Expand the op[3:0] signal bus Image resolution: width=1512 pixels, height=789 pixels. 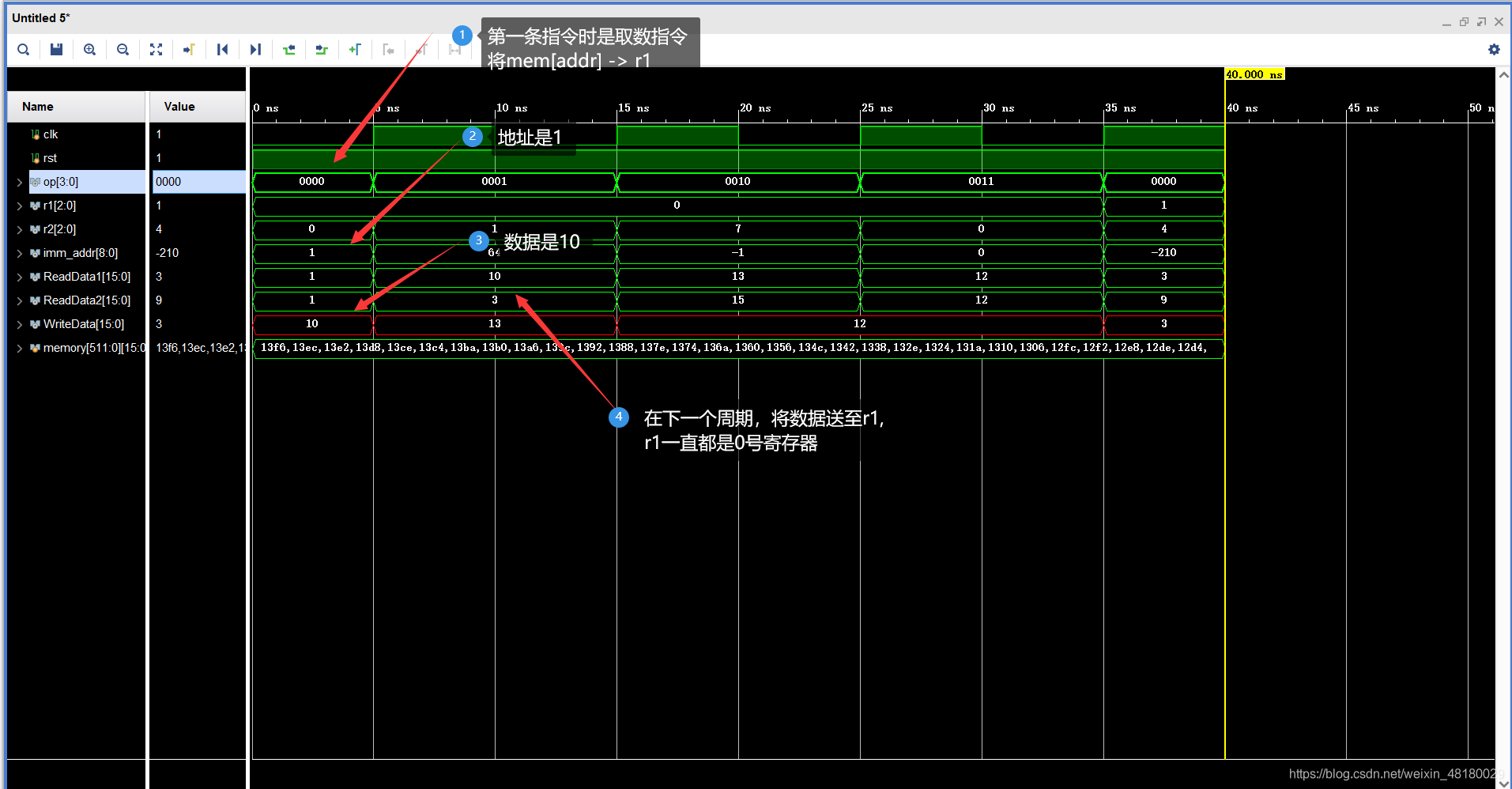click(19, 182)
